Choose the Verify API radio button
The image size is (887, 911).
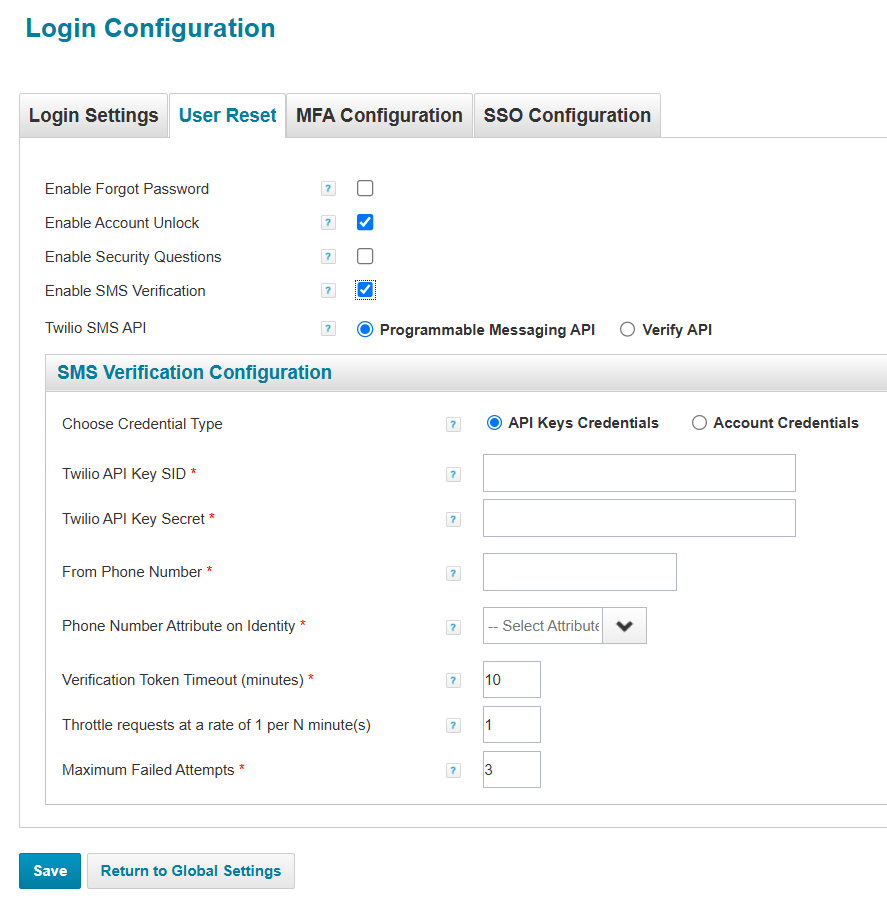tap(627, 329)
